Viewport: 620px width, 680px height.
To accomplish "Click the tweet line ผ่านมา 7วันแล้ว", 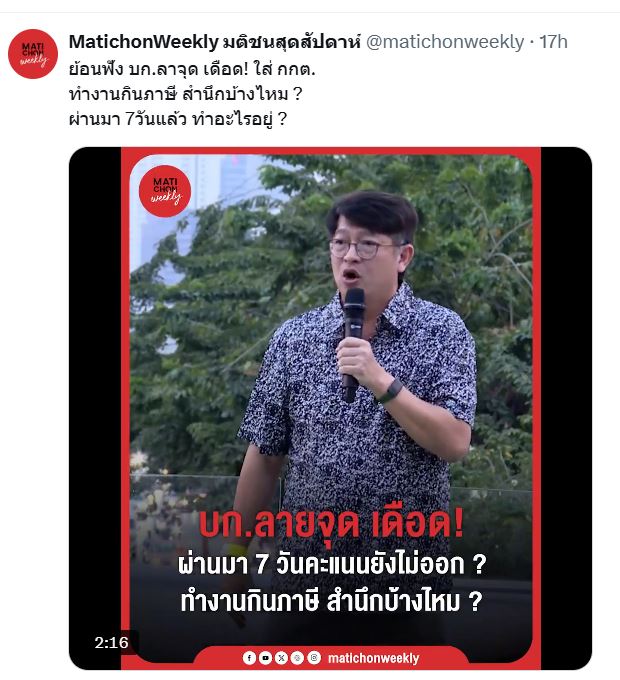I will pos(178,119).
